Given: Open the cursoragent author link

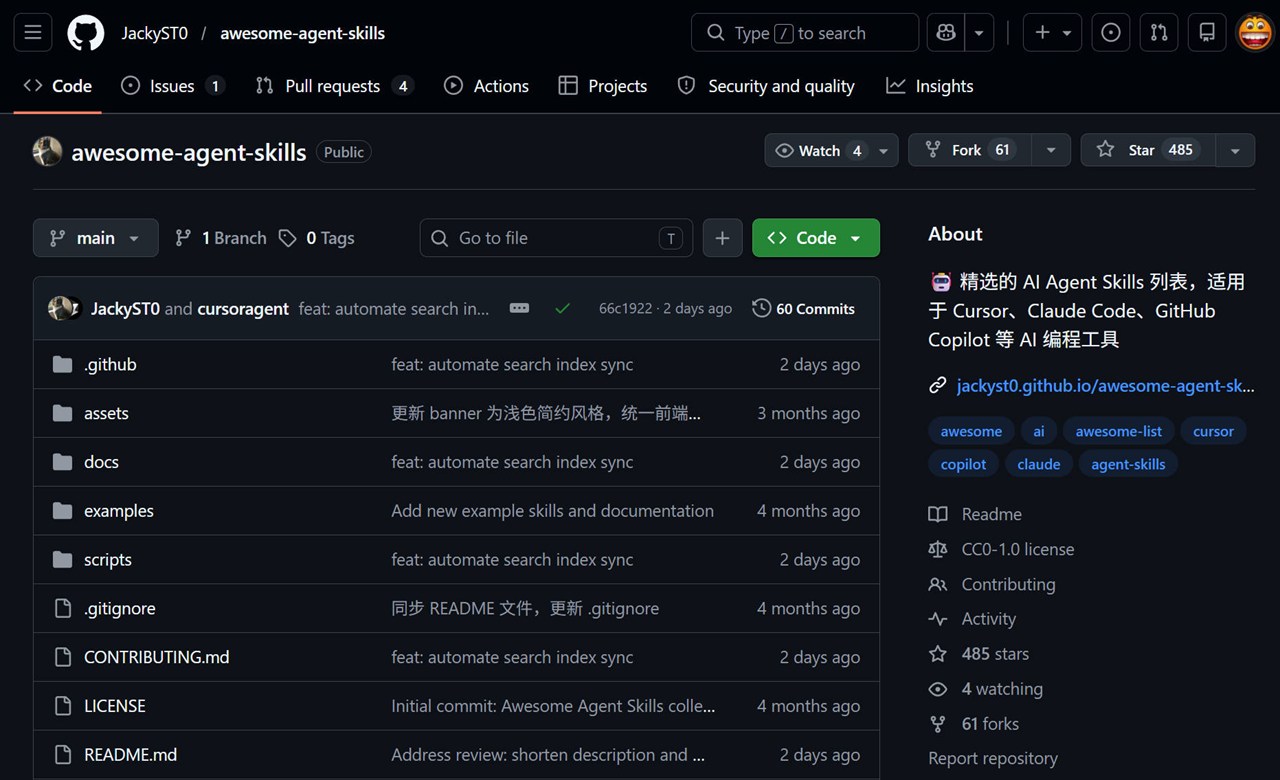Looking at the screenshot, I should pyautogui.click(x=243, y=309).
